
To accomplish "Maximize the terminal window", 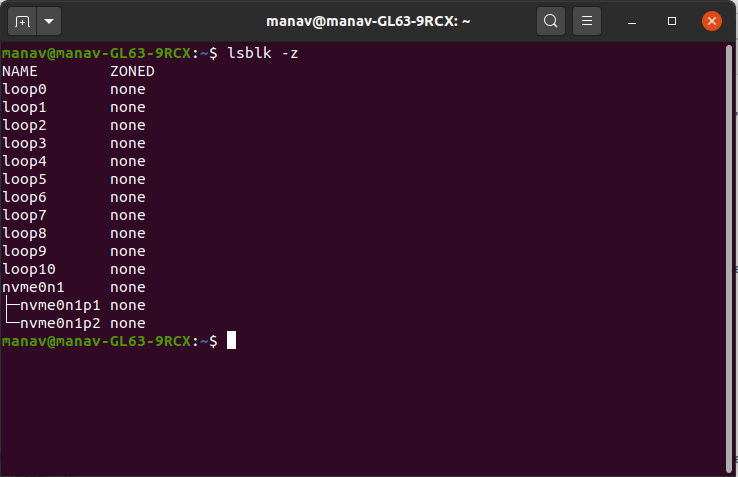I will (672, 20).
